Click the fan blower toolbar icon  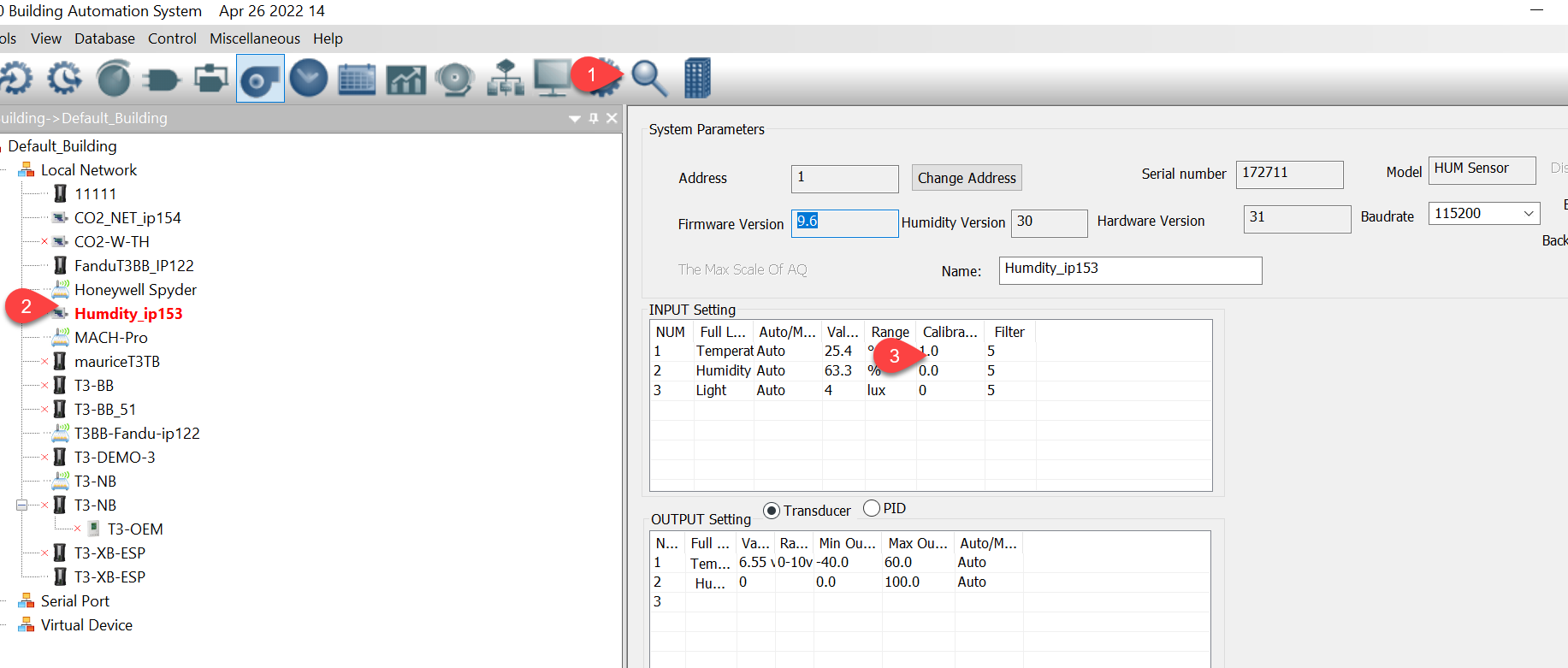[260, 79]
